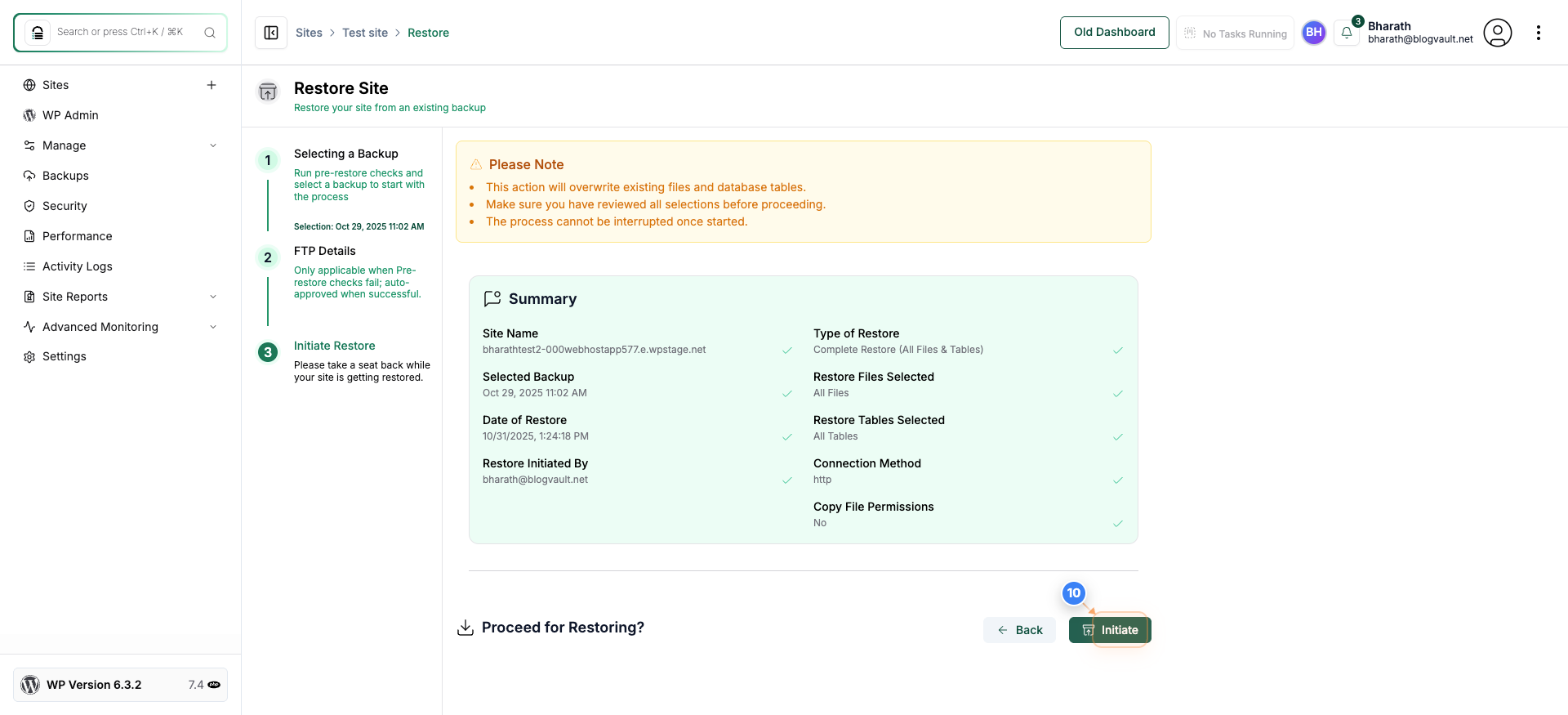Viewport: 1568px width, 715px height.
Task: Click the checkmark beside Restore Initiated By
Action: tap(787, 480)
